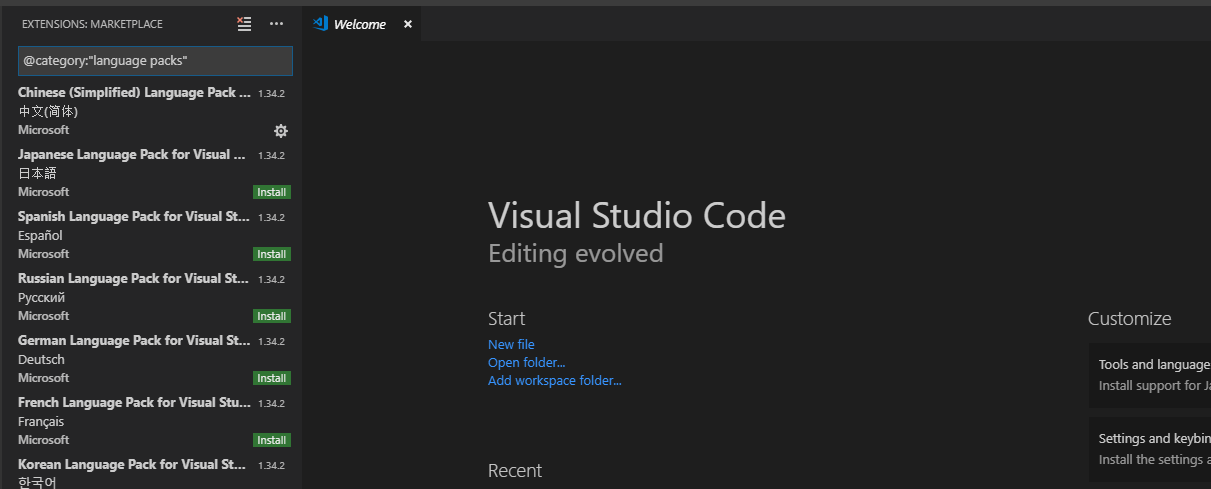Install the Spanish Language Pack

pyautogui.click(x=272, y=254)
